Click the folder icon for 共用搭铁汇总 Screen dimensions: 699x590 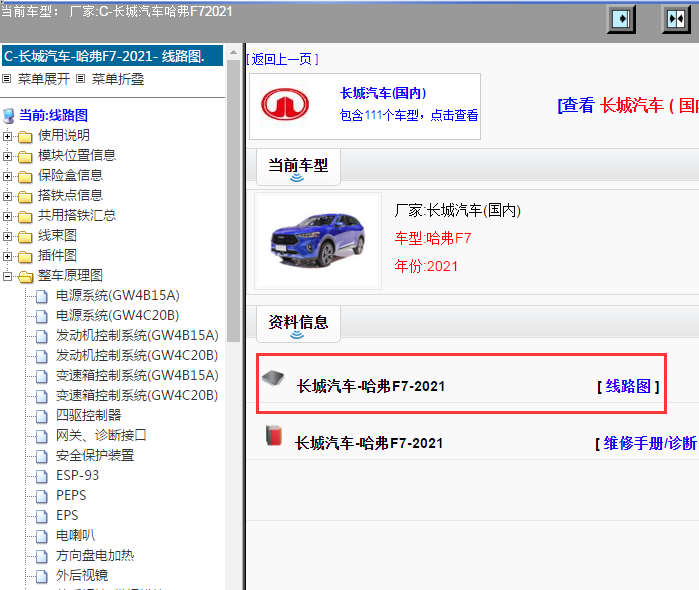tap(25, 216)
